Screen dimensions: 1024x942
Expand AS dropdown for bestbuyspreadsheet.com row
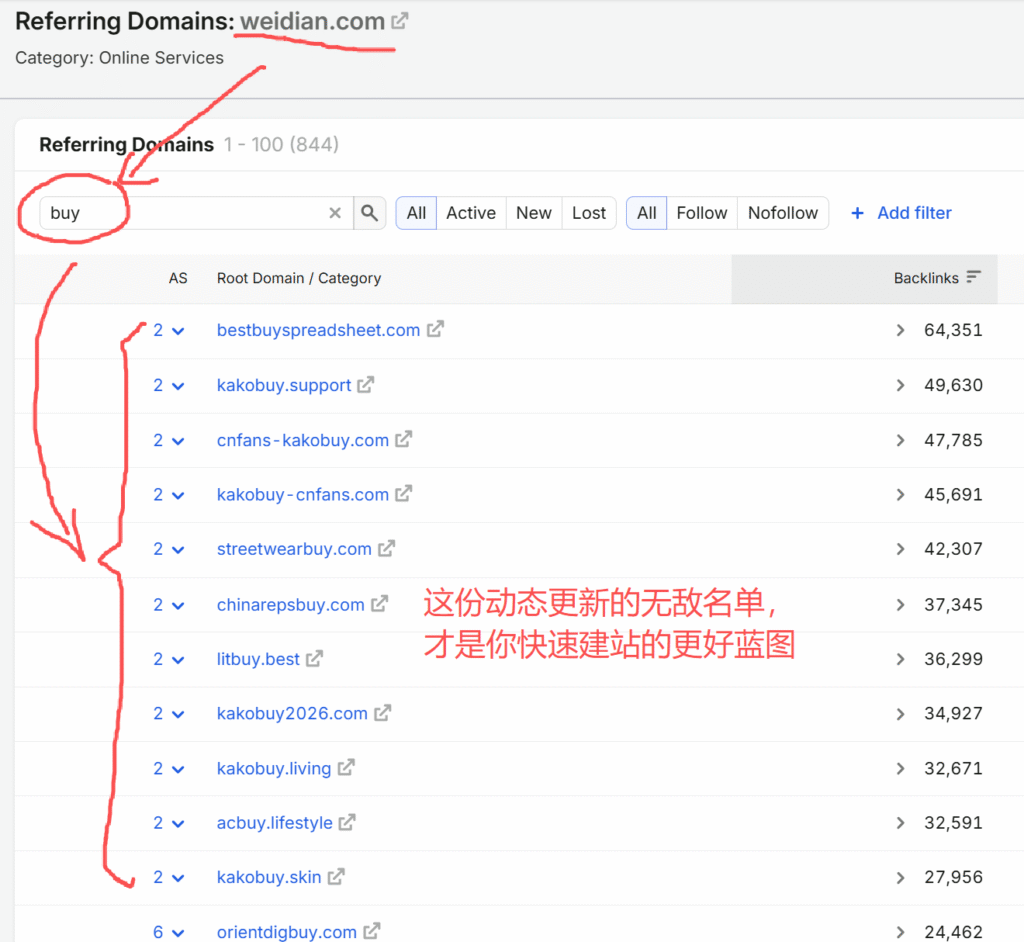[178, 331]
